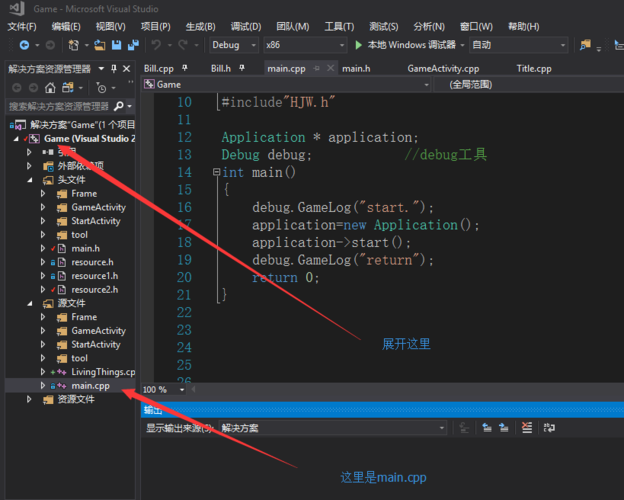Open the 帮助(H) menu
This screenshot has height=500, width=624.
(523, 27)
